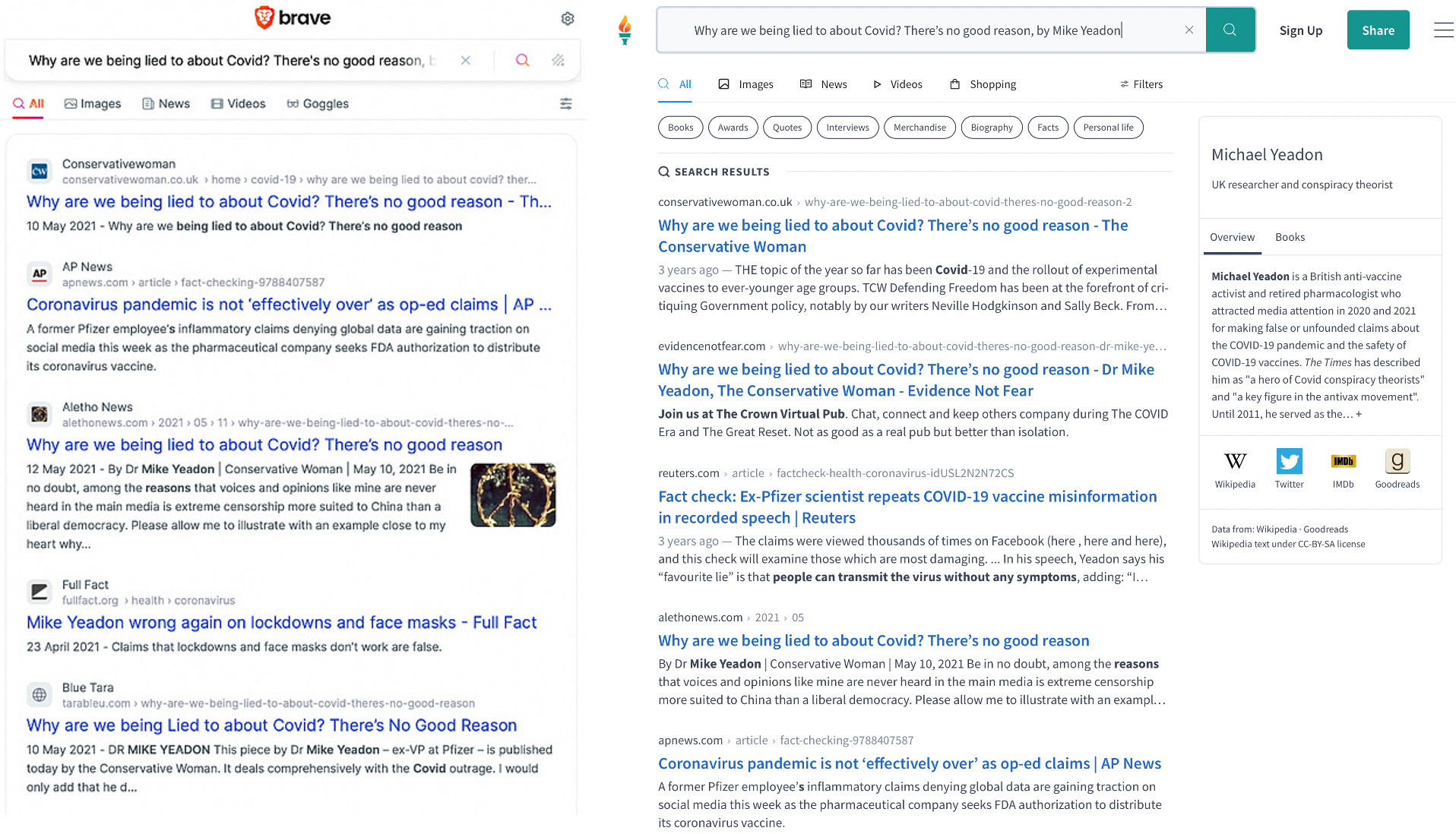The image size is (1456, 834).
Task: Open the Filters option
Action: [1141, 84]
